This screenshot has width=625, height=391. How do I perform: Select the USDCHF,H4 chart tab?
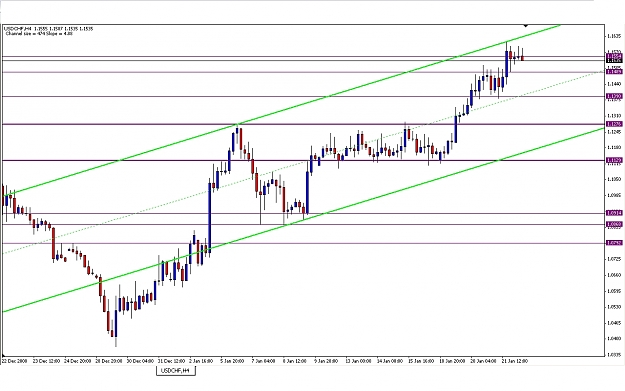click(x=176, y=371)
